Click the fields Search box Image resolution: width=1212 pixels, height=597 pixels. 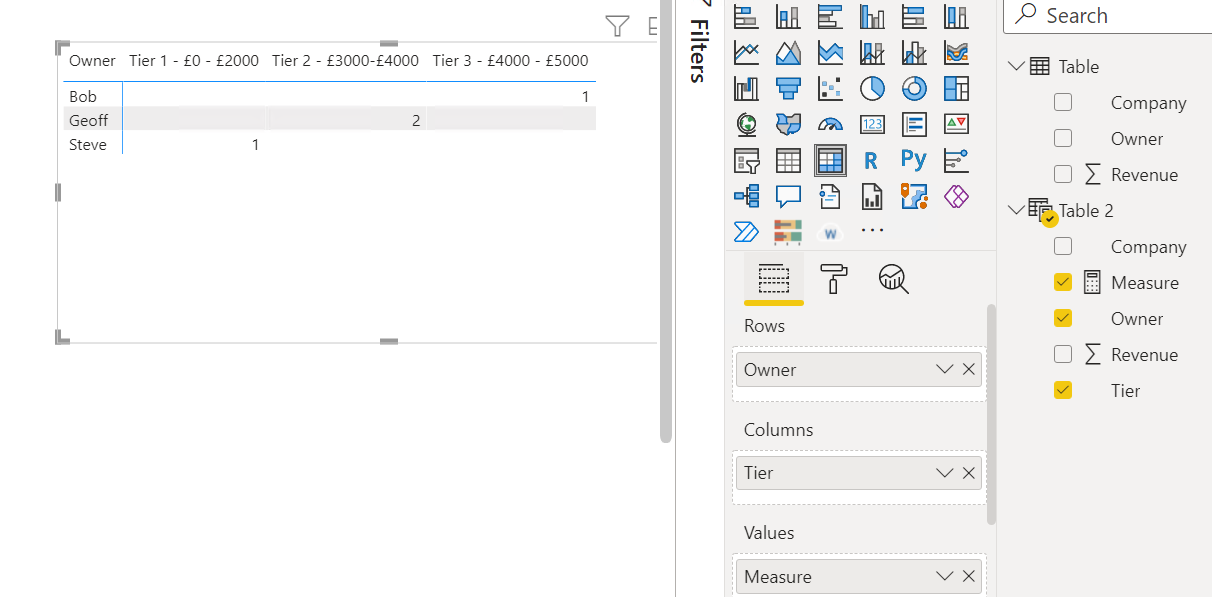click(x=1109, y=16)
